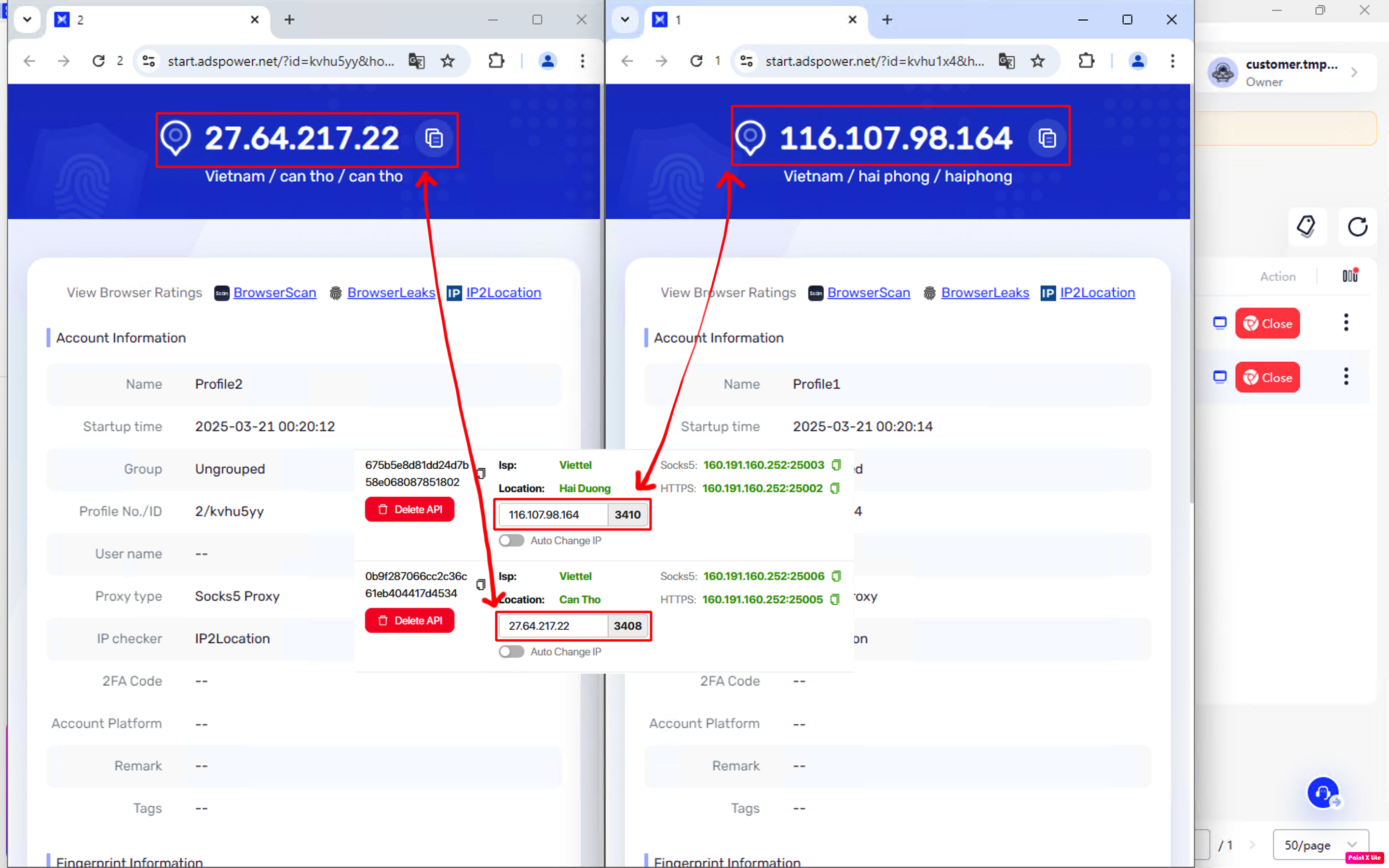Click the refresh icon in AdsPower panel
1389x868 pixels.
(x=1358, y=227)
